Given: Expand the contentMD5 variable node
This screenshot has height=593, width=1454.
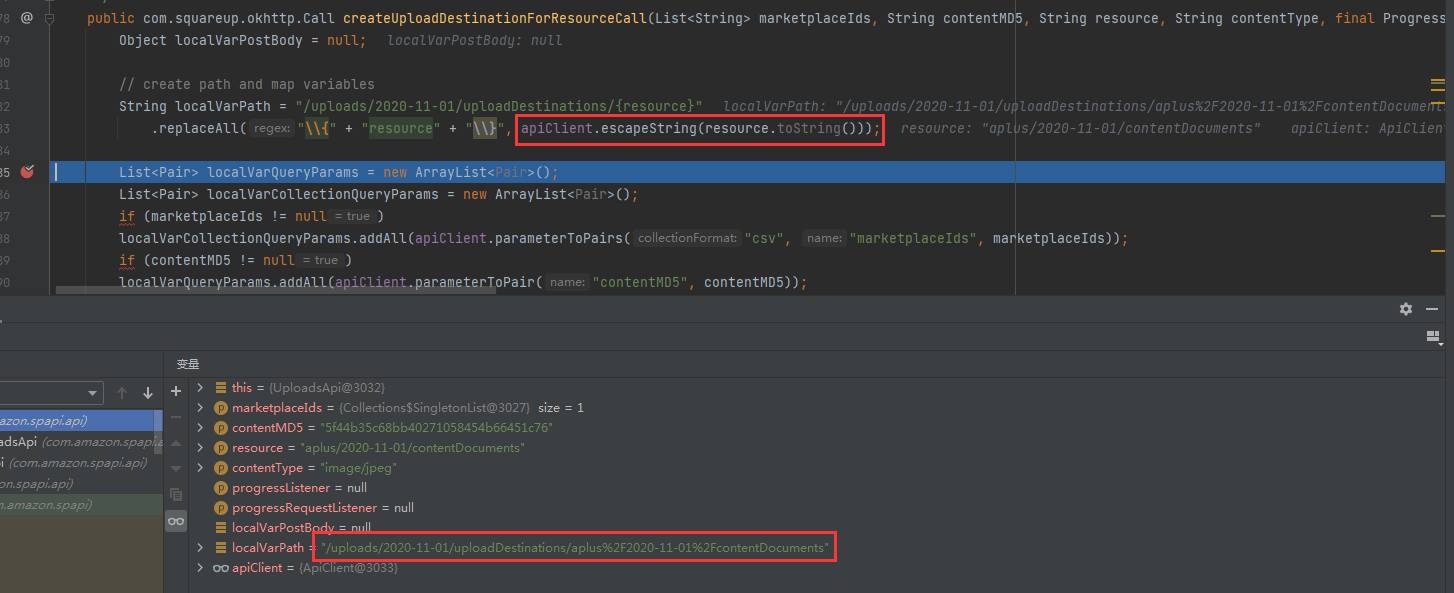Looking at the screenshot, I should 200,427.
